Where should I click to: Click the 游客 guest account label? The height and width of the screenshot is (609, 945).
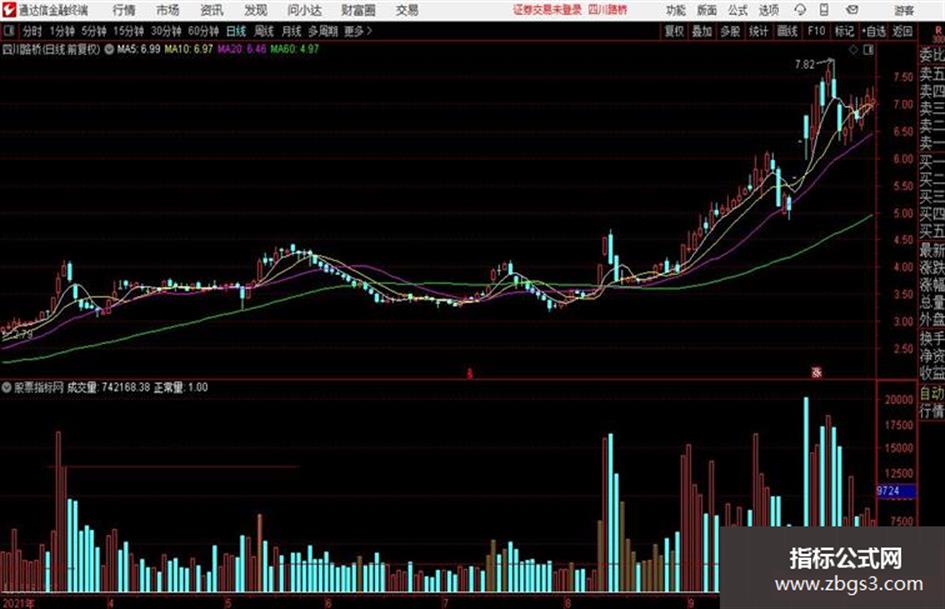[x=903, y=10]
